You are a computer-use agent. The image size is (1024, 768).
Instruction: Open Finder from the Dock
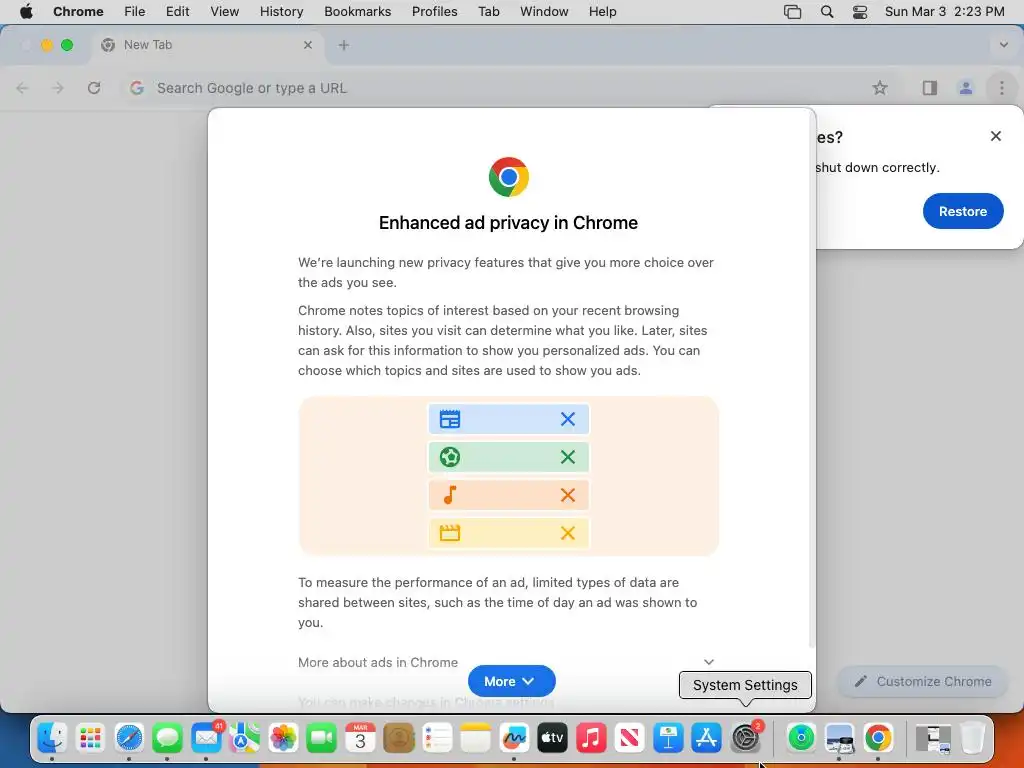tap(52, 738)
